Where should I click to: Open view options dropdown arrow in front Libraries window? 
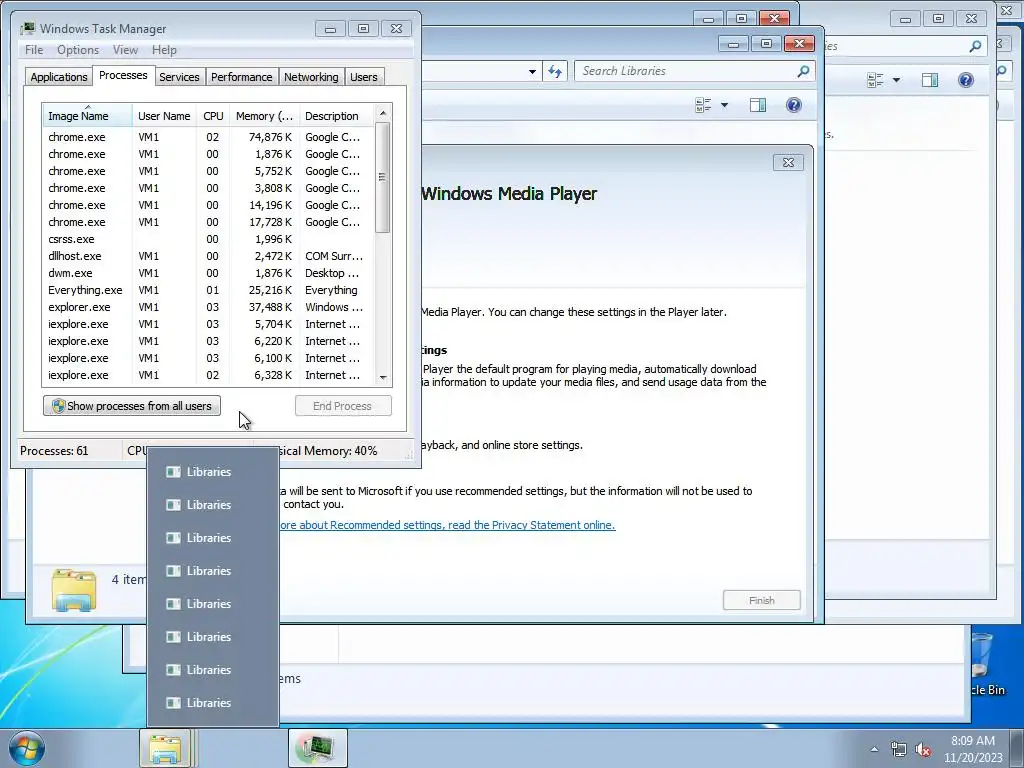(724, 105)
